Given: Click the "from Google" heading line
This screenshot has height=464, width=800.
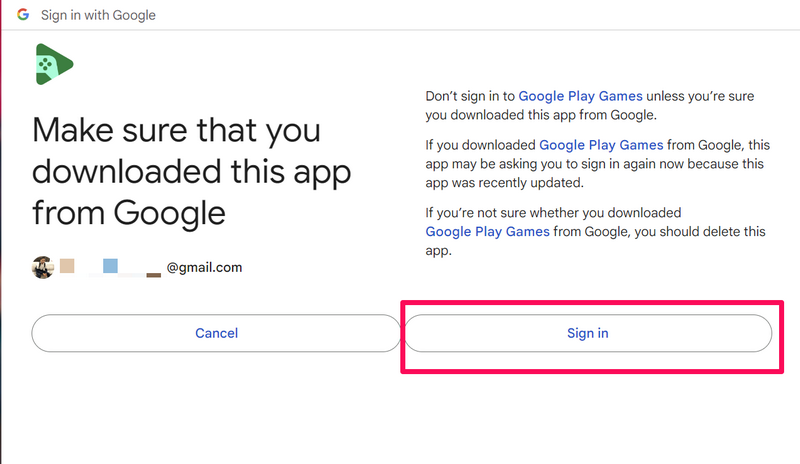Looking at the screenshot, I should pos(129,213).
